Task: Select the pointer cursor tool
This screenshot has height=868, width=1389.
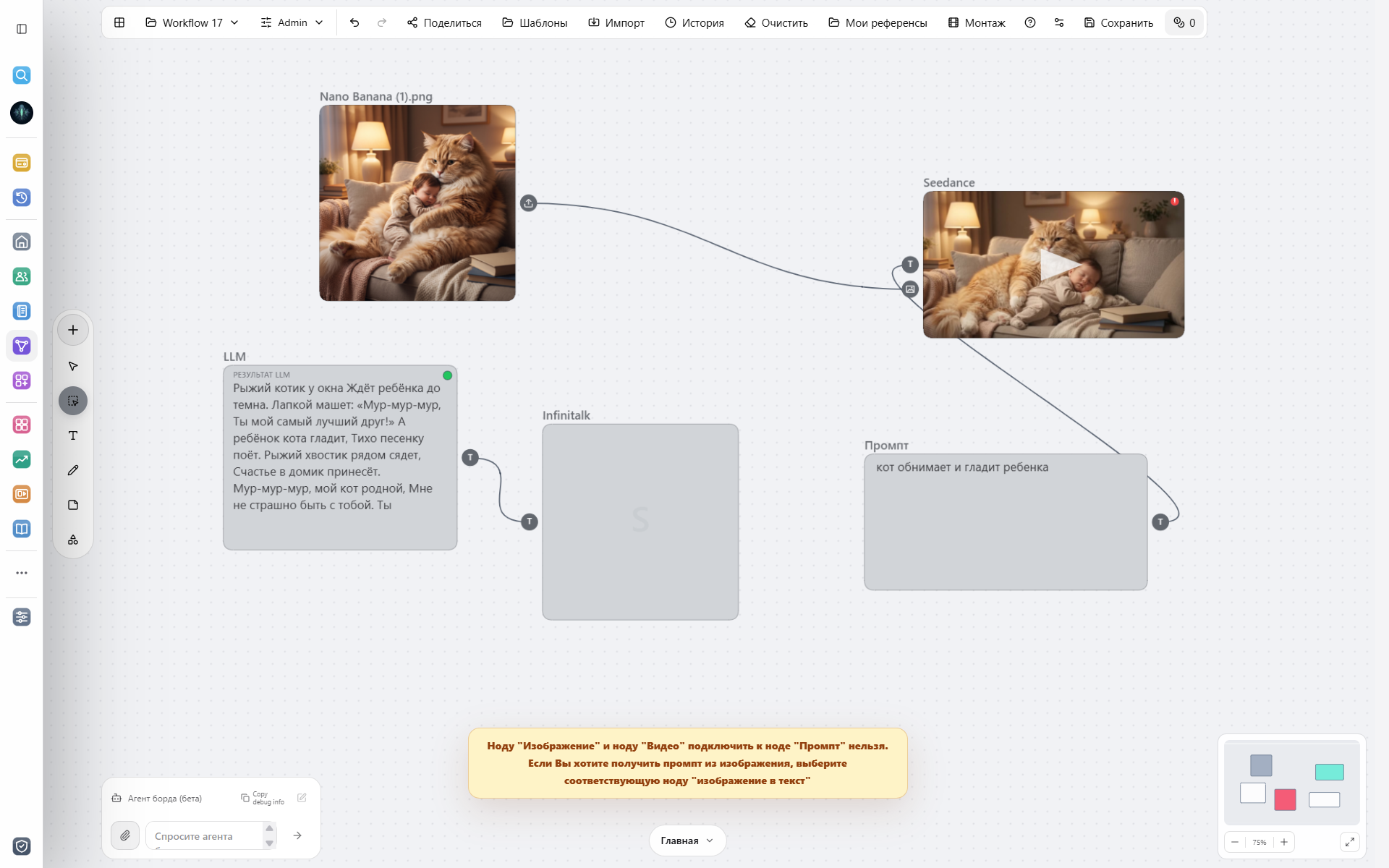Action: pyautogui.click(x=73, y=366)
